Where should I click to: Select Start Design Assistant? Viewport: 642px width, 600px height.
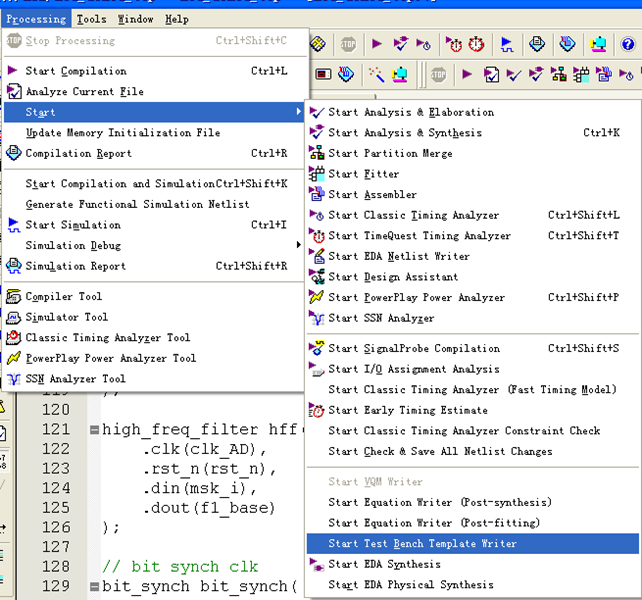473,277
